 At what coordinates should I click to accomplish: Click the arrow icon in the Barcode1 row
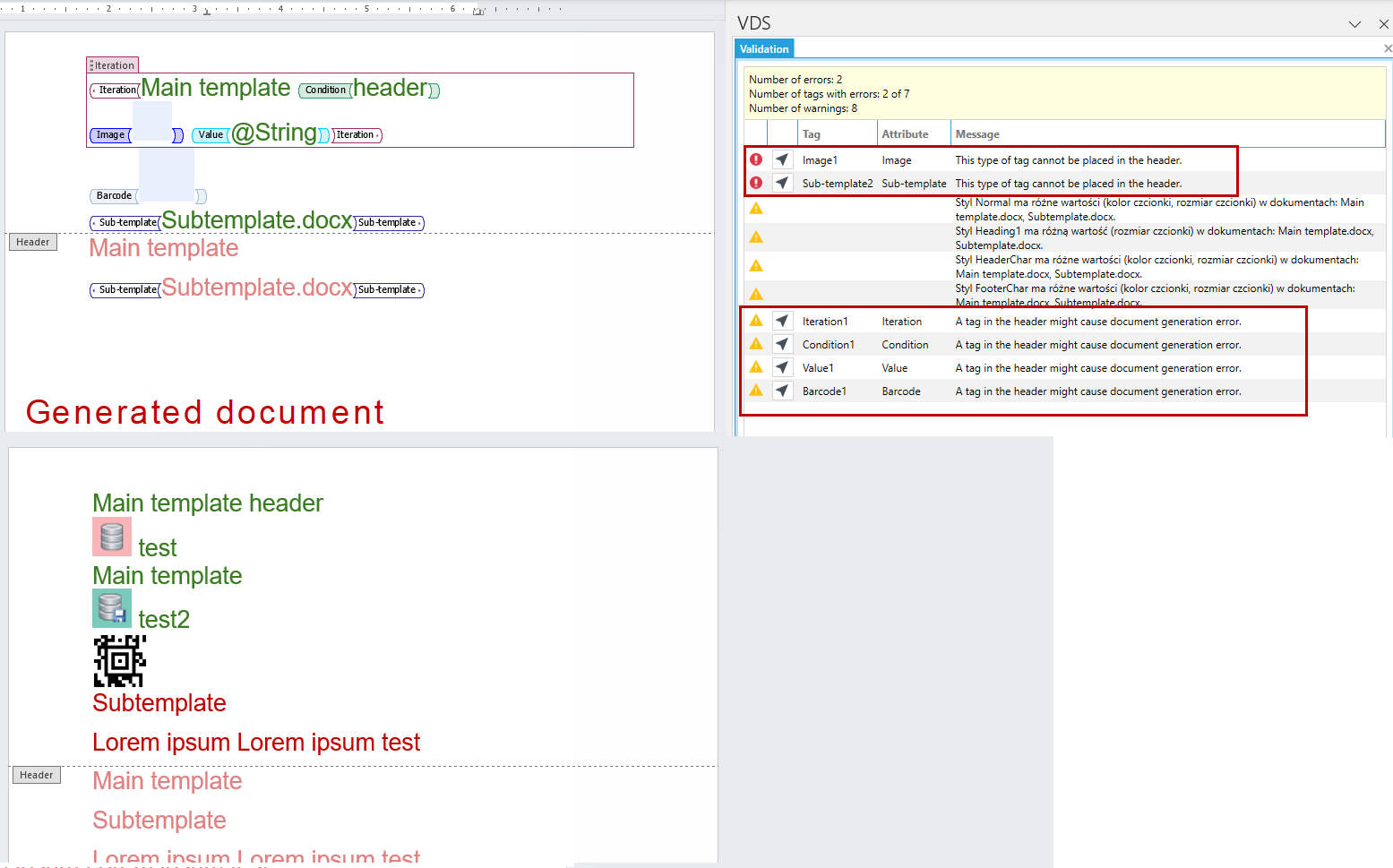click(783, 391)
